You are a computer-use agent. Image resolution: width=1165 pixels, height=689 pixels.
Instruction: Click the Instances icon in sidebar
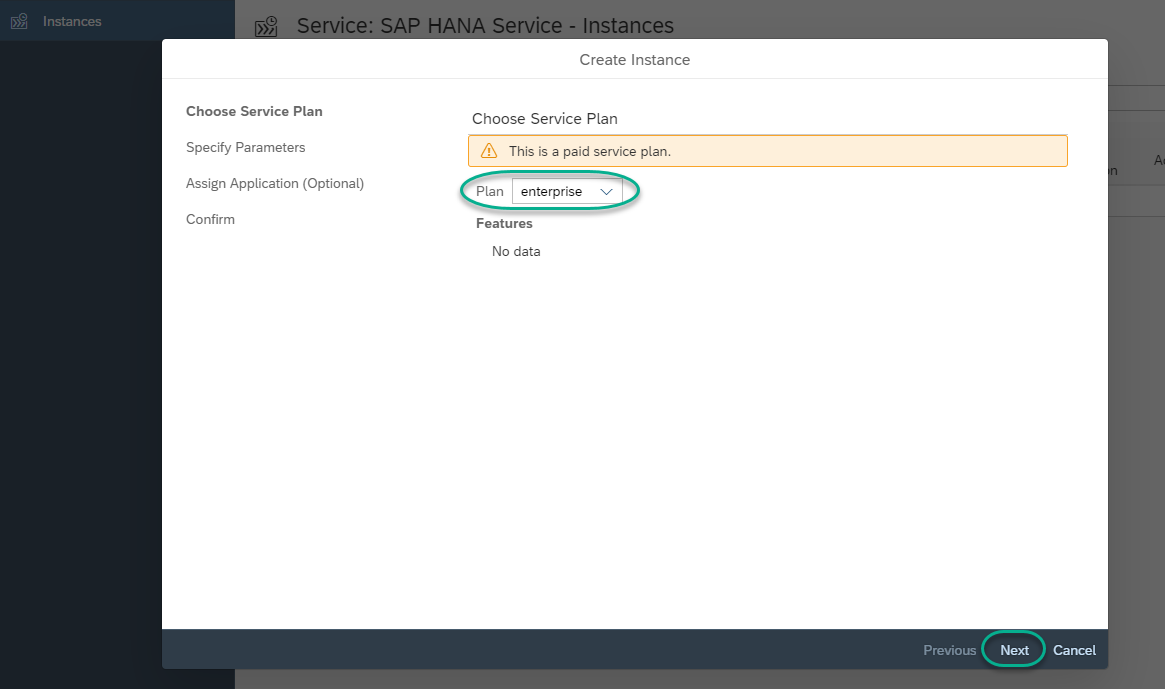click(19, 21)
